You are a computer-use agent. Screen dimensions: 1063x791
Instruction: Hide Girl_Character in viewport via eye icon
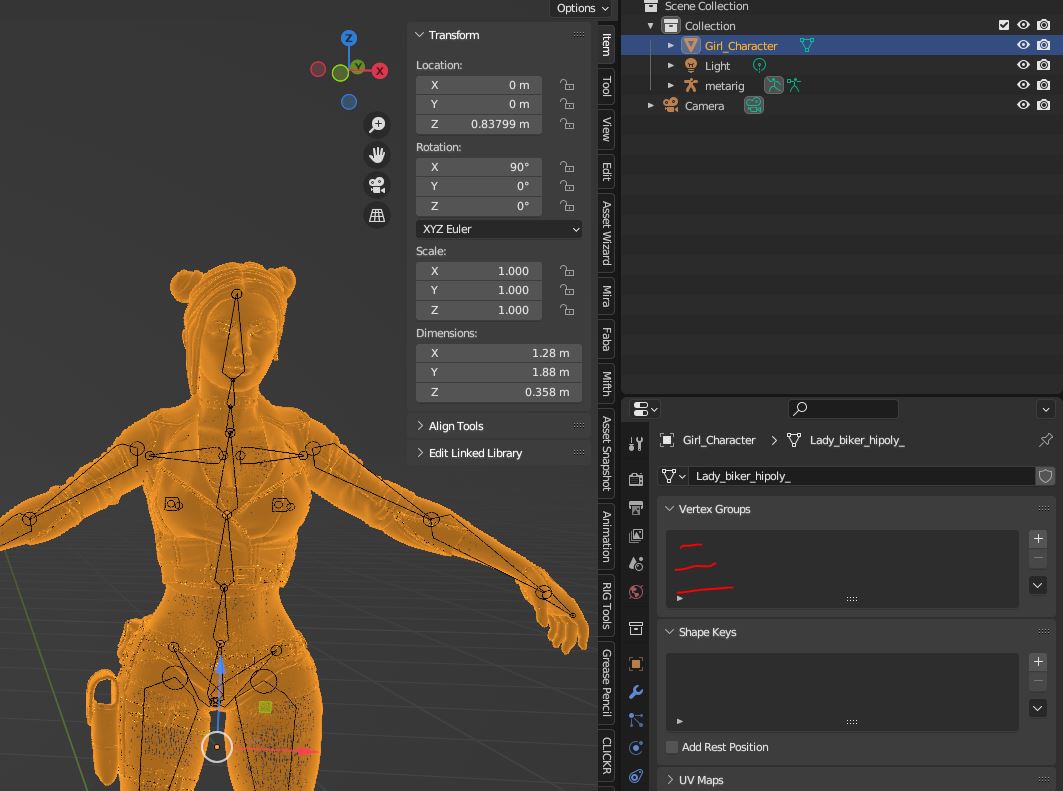1023,45
